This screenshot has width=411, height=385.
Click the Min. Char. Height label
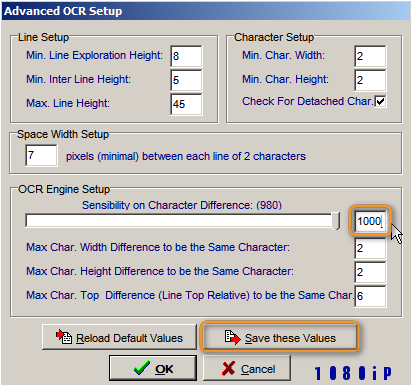pyautogui.click(x=285, y=79)
